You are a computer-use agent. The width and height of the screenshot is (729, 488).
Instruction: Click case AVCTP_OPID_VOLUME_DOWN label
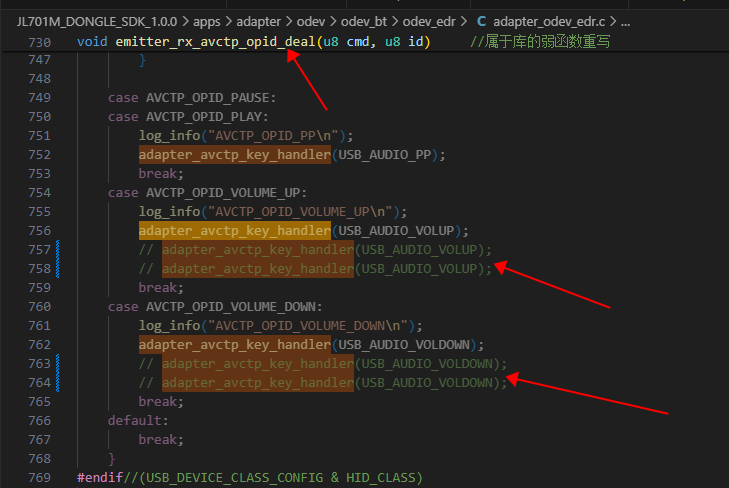point(215,306)
